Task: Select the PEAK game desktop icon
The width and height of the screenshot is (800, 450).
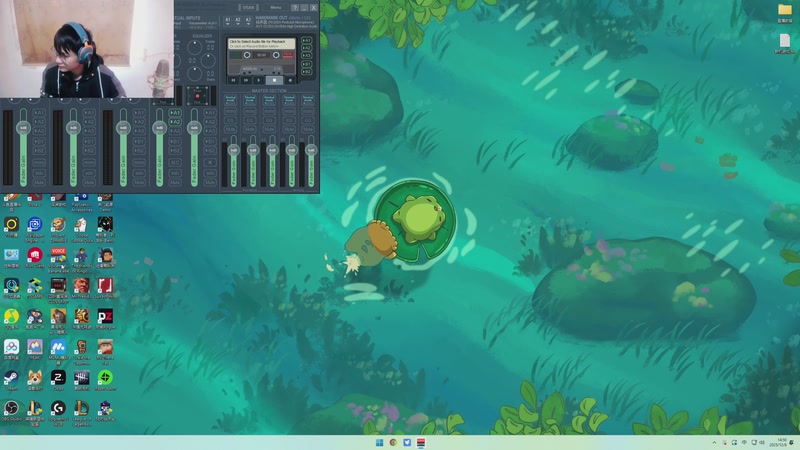Action: 35,347
